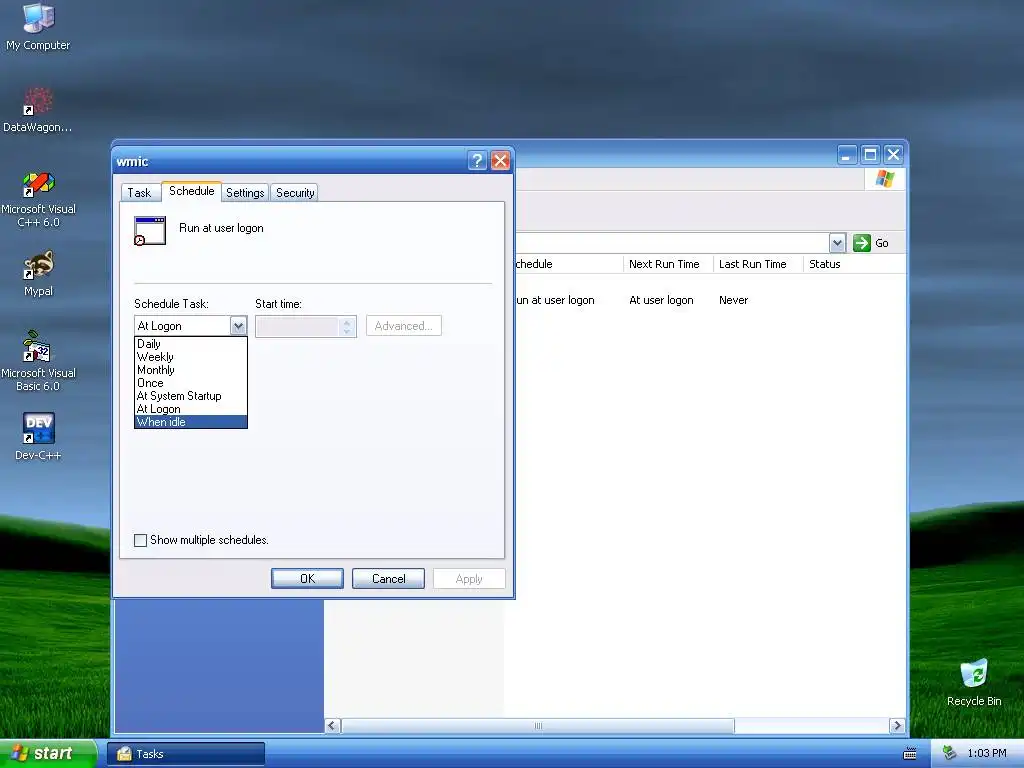
Task: Click the green Go arrow icon
Action: click(862, 243)
